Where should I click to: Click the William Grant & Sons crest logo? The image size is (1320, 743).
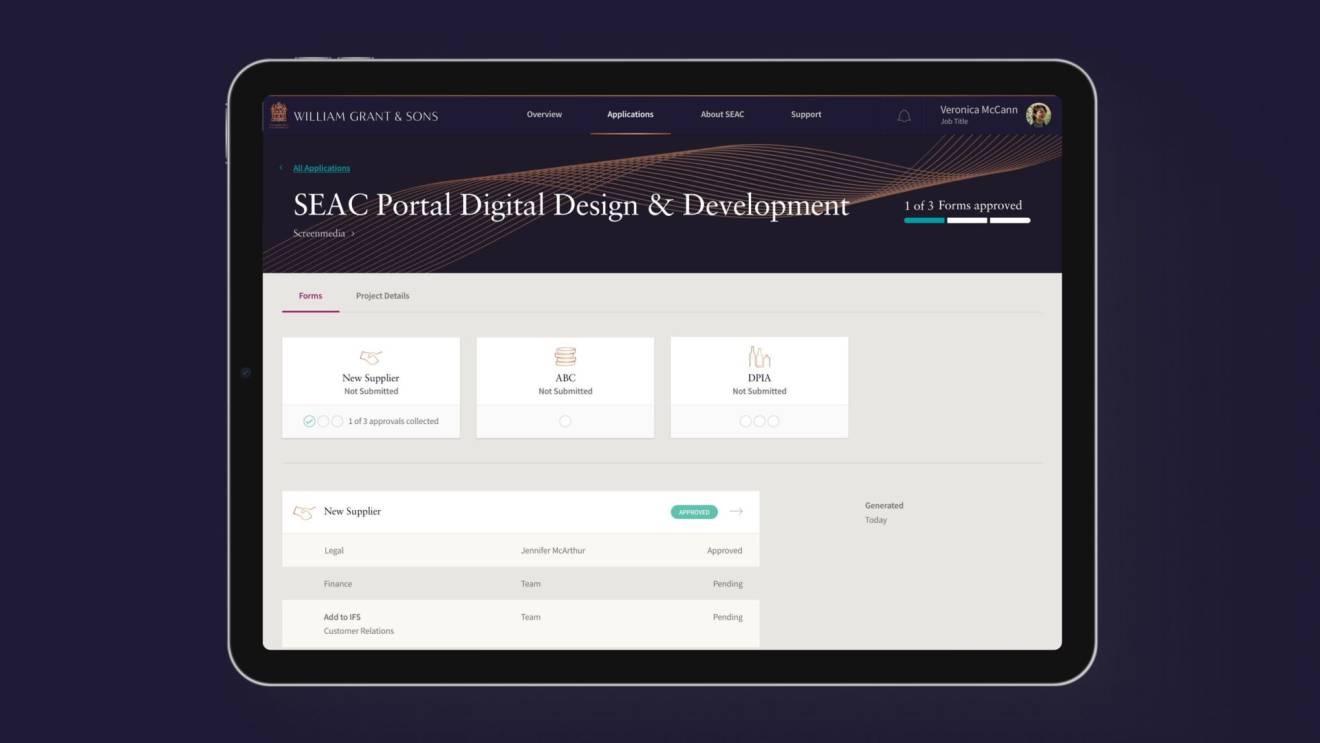point(278,115)
